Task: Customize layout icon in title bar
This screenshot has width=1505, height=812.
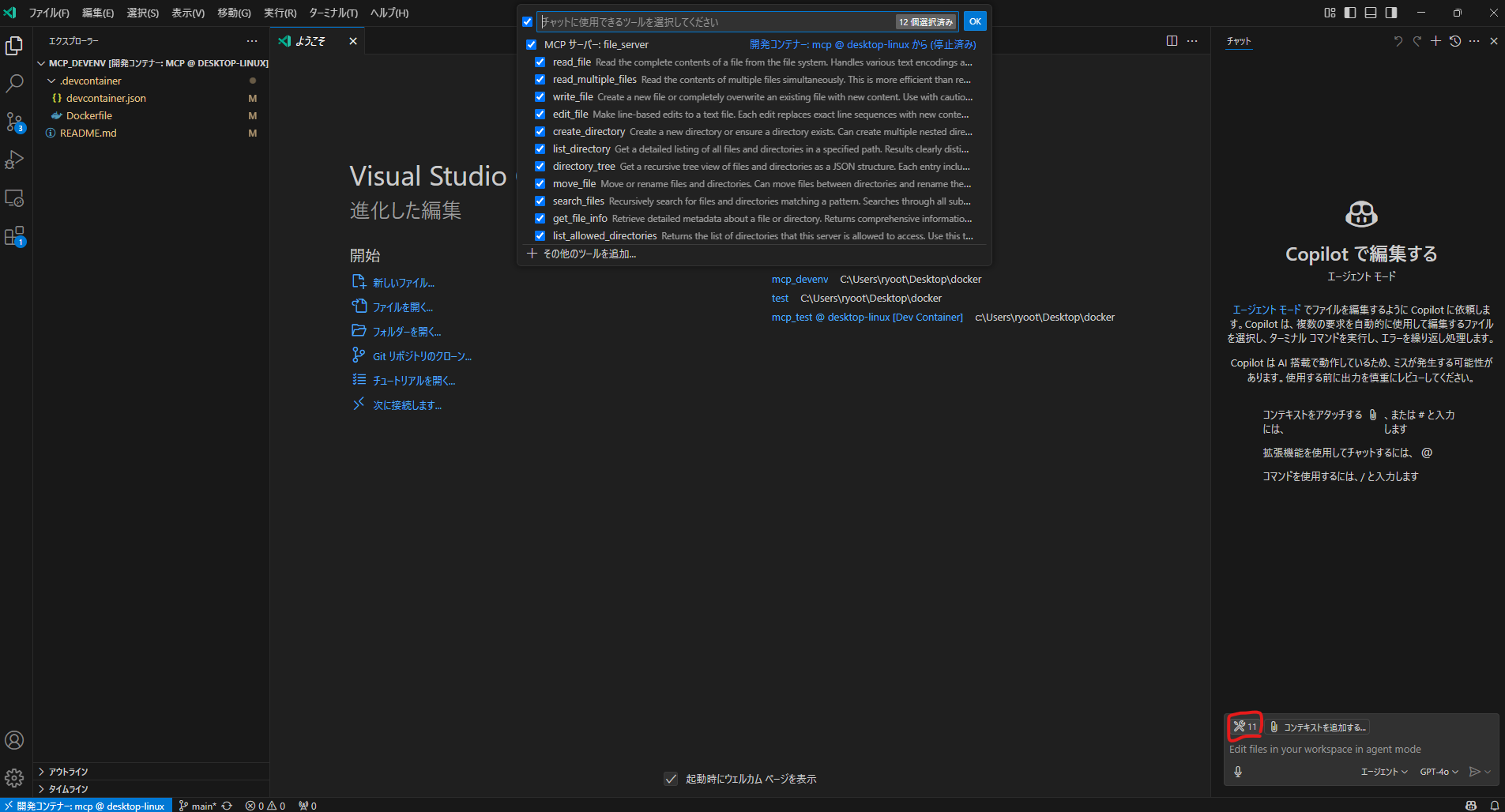Action: coord(1330,13)
